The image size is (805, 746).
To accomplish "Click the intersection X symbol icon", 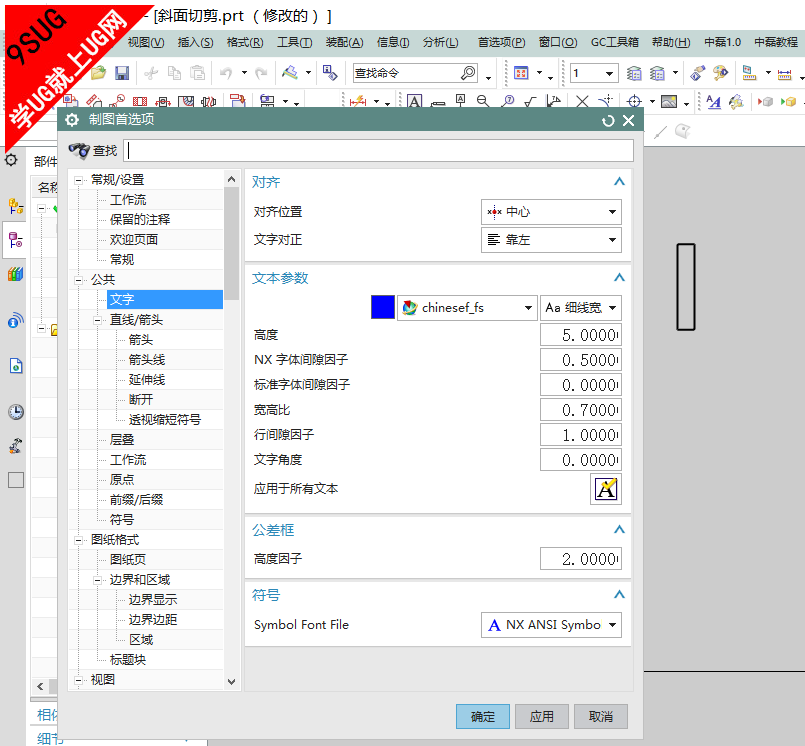I will [582, 101].
